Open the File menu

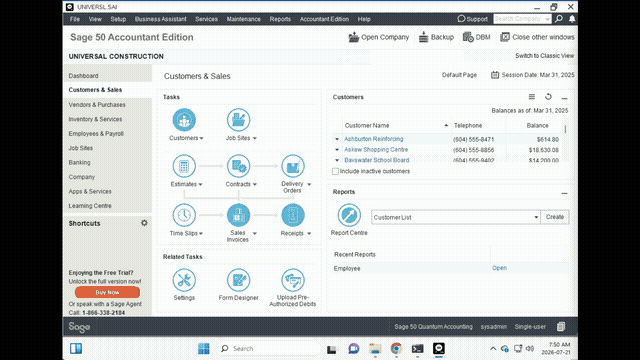pos(75,19)
